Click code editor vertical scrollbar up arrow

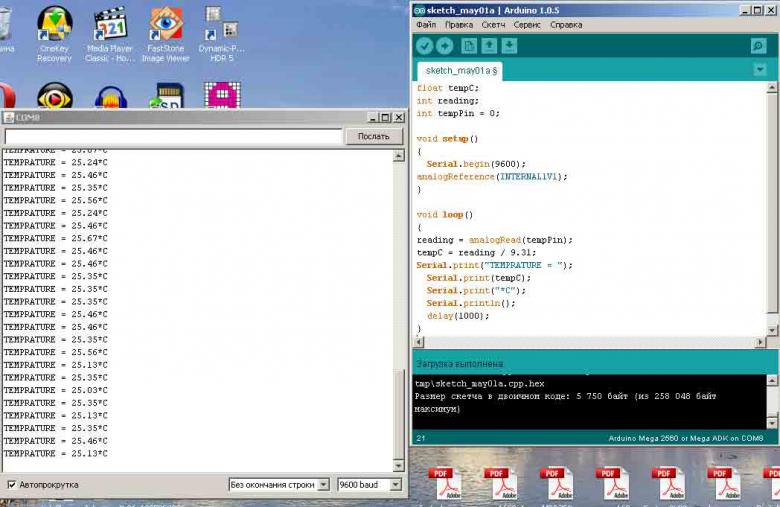[x=772, y=88]
